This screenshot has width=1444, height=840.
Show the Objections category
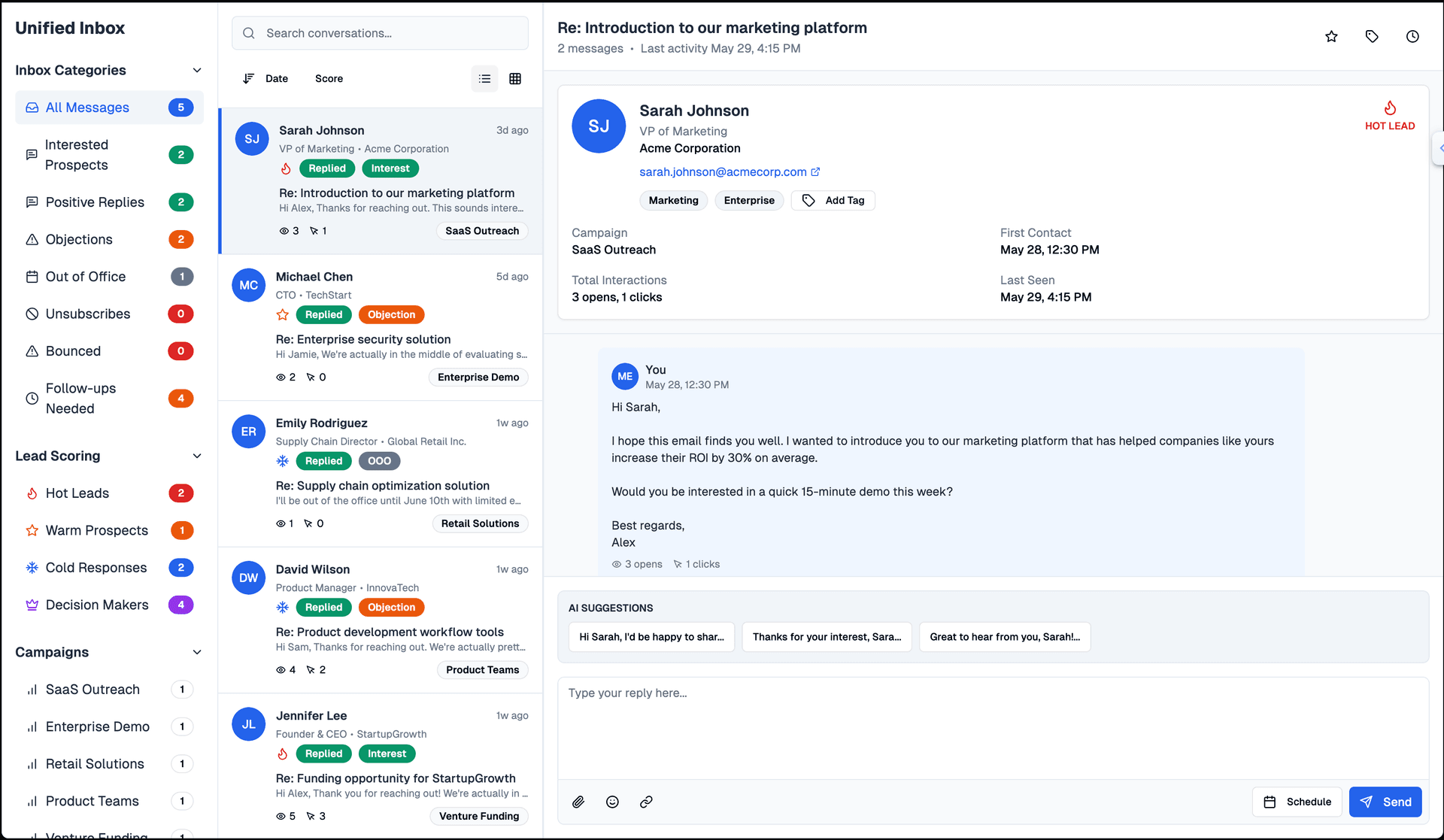(x=109, y=239)
